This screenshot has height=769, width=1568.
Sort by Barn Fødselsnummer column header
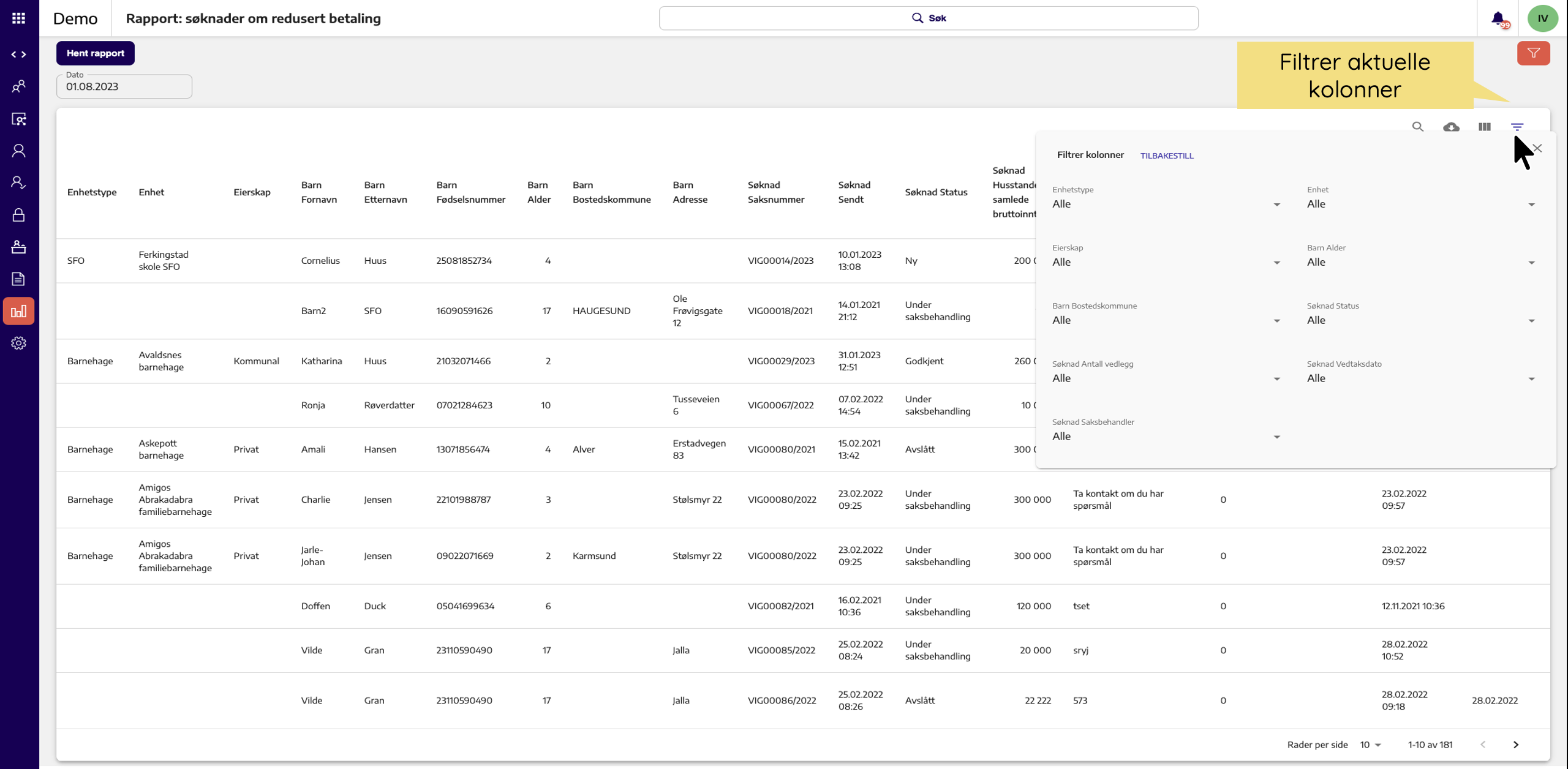471,192
